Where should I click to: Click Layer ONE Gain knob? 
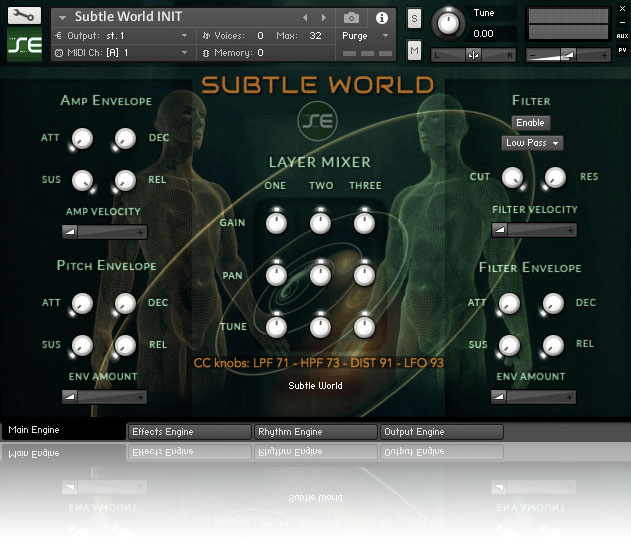[x=276, y=221]
